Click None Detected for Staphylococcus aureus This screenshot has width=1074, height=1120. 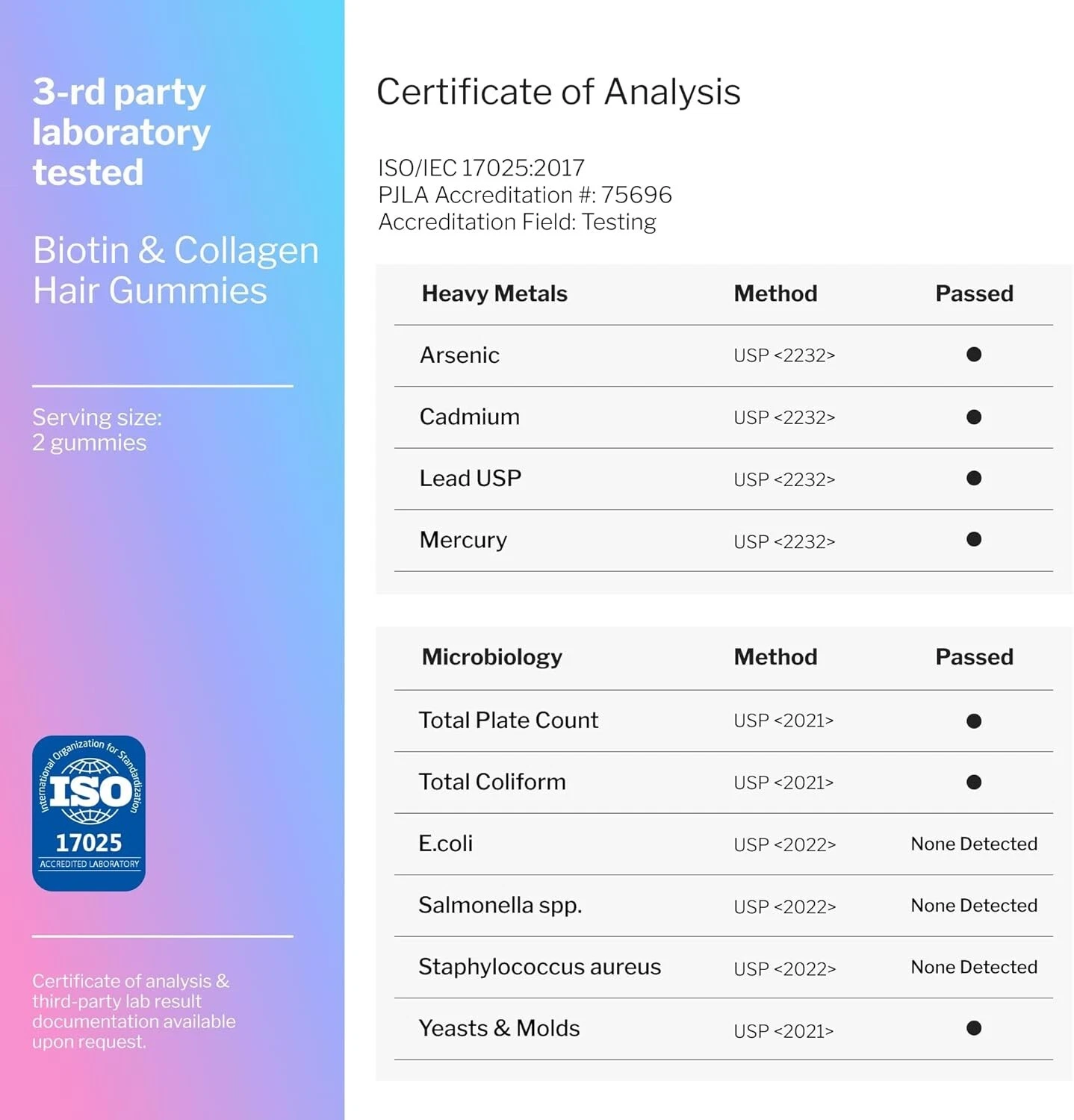(974, 967)
